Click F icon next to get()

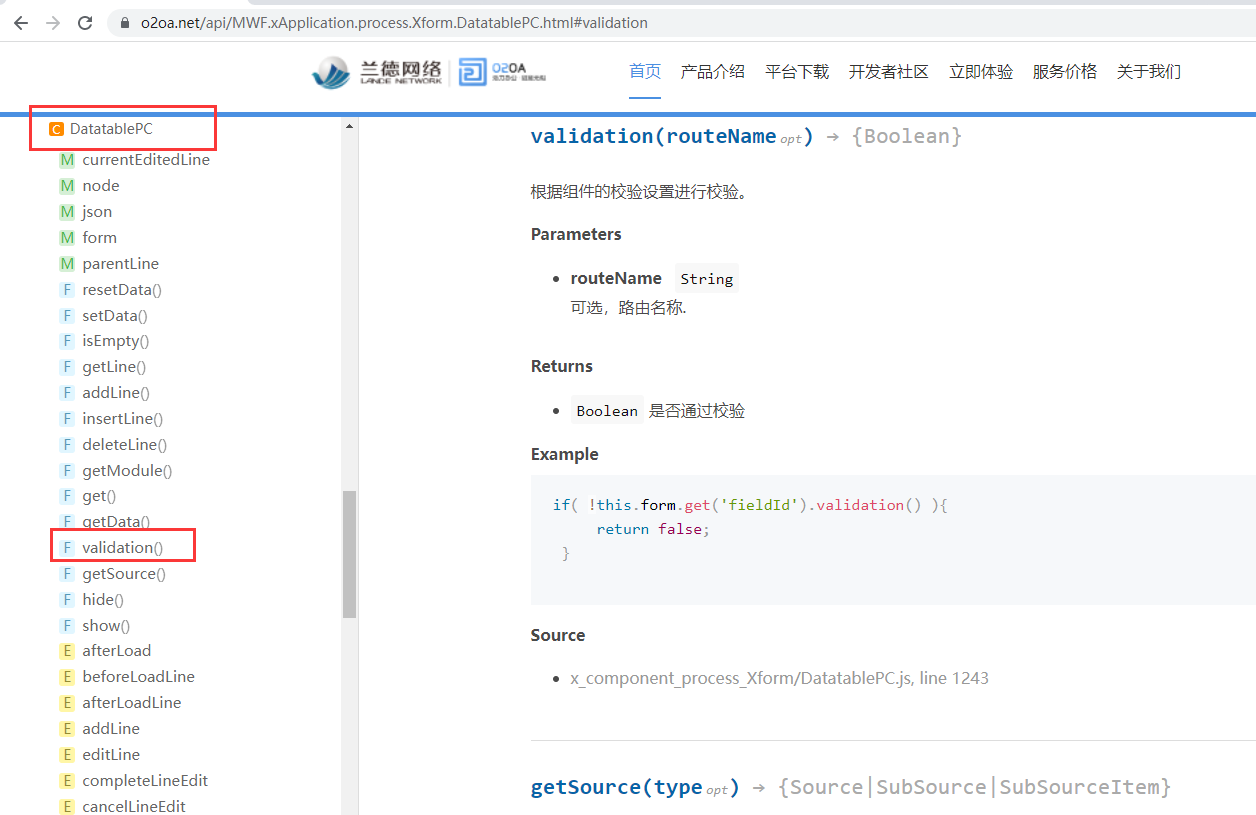(67, 496)
